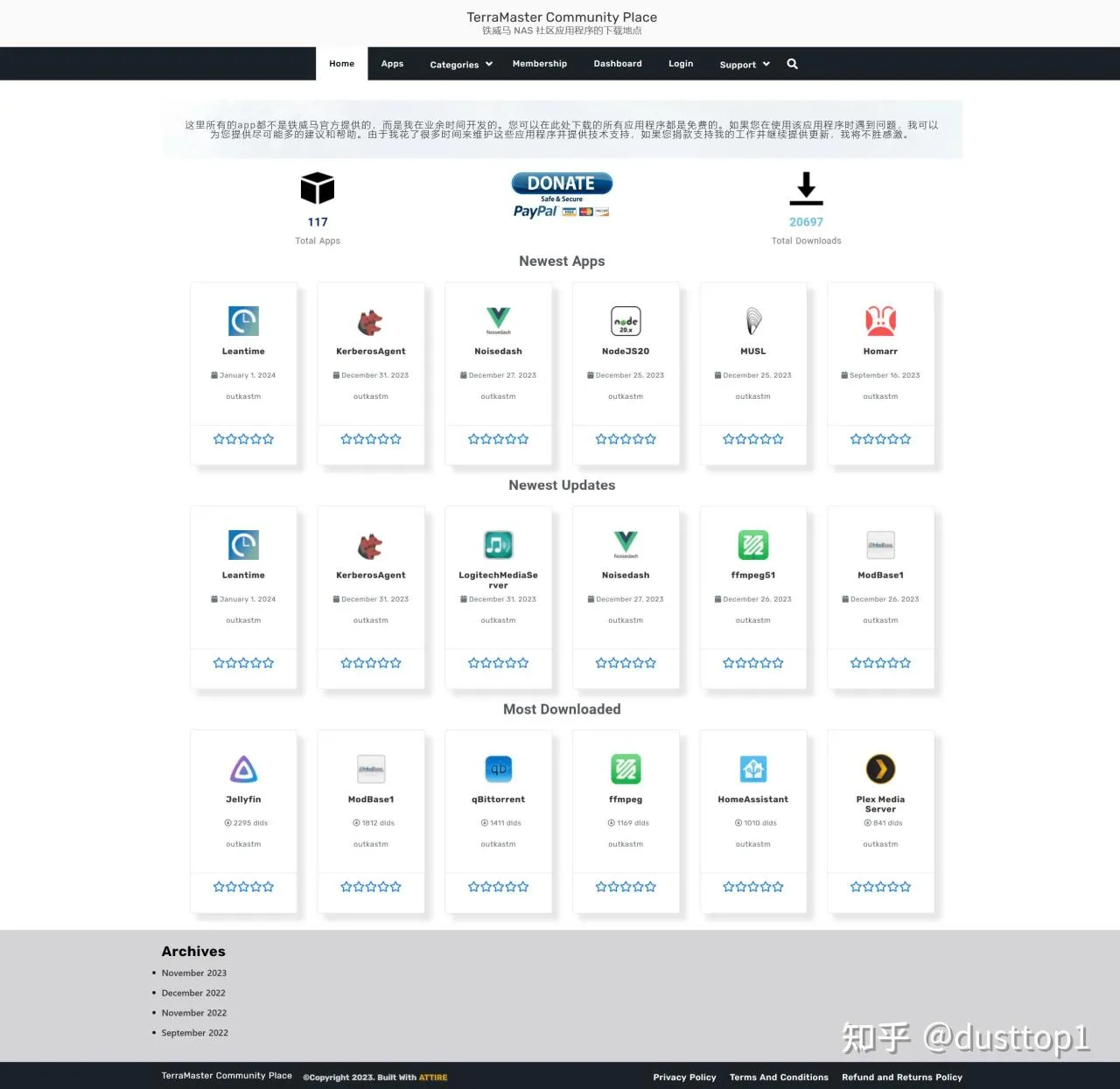Image resolution: width=1120 pixels, height=1089 pixels.
Task: Rate the Jellyfin app star rating
Action: pos(243,887)
